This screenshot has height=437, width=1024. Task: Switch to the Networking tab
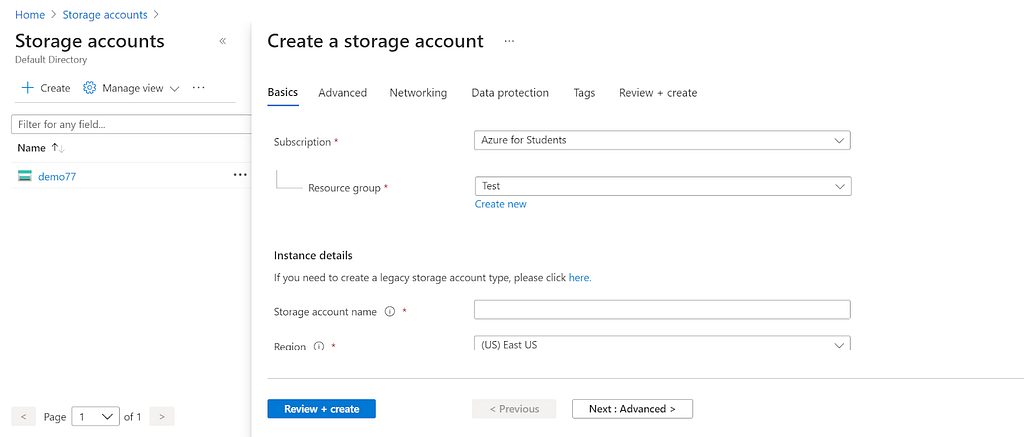click(x=418, y=93)
